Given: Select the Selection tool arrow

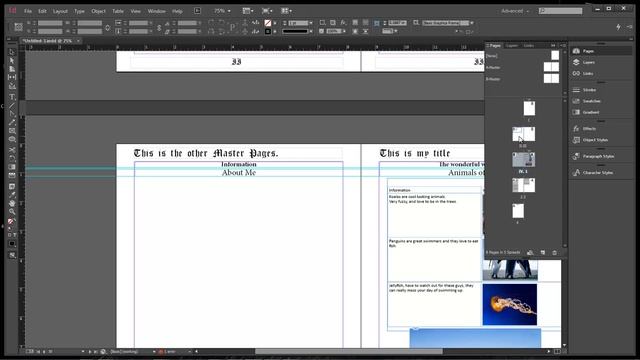Looking at the screenshot, I should click(x=12, y=52).
